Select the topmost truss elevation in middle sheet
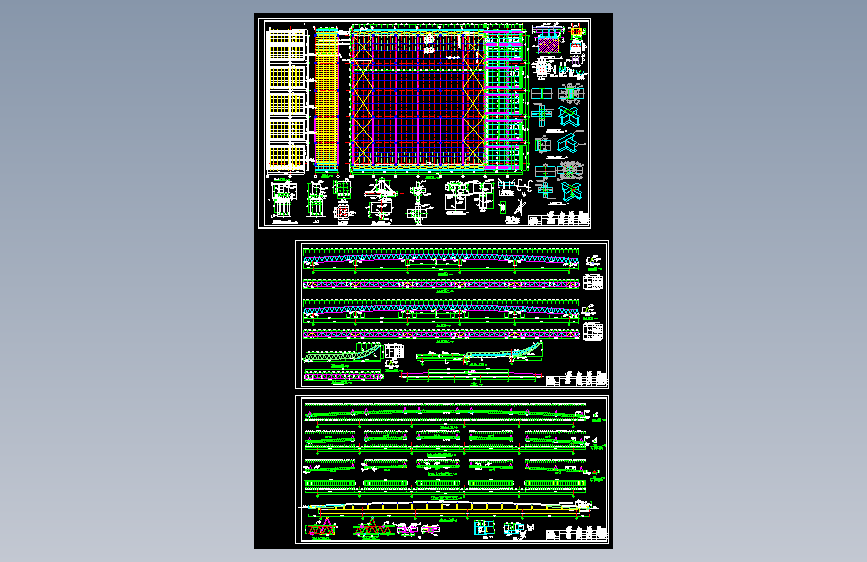 pos(441,261)
